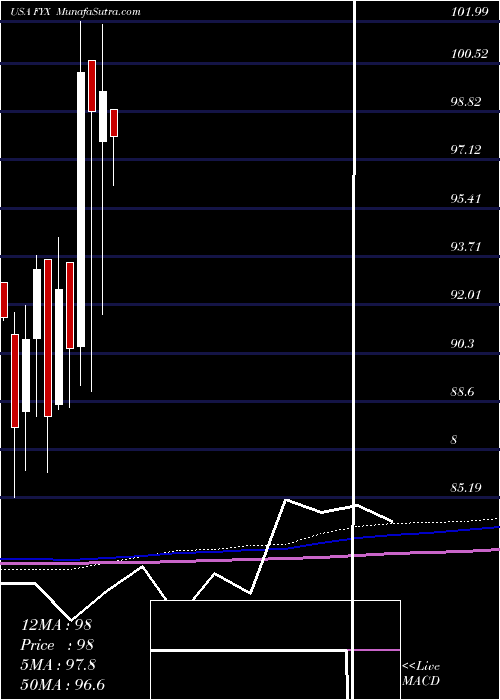Click the Price : 98 reading
The height and width of the screenshot is (700, 500).
(57, 645)
